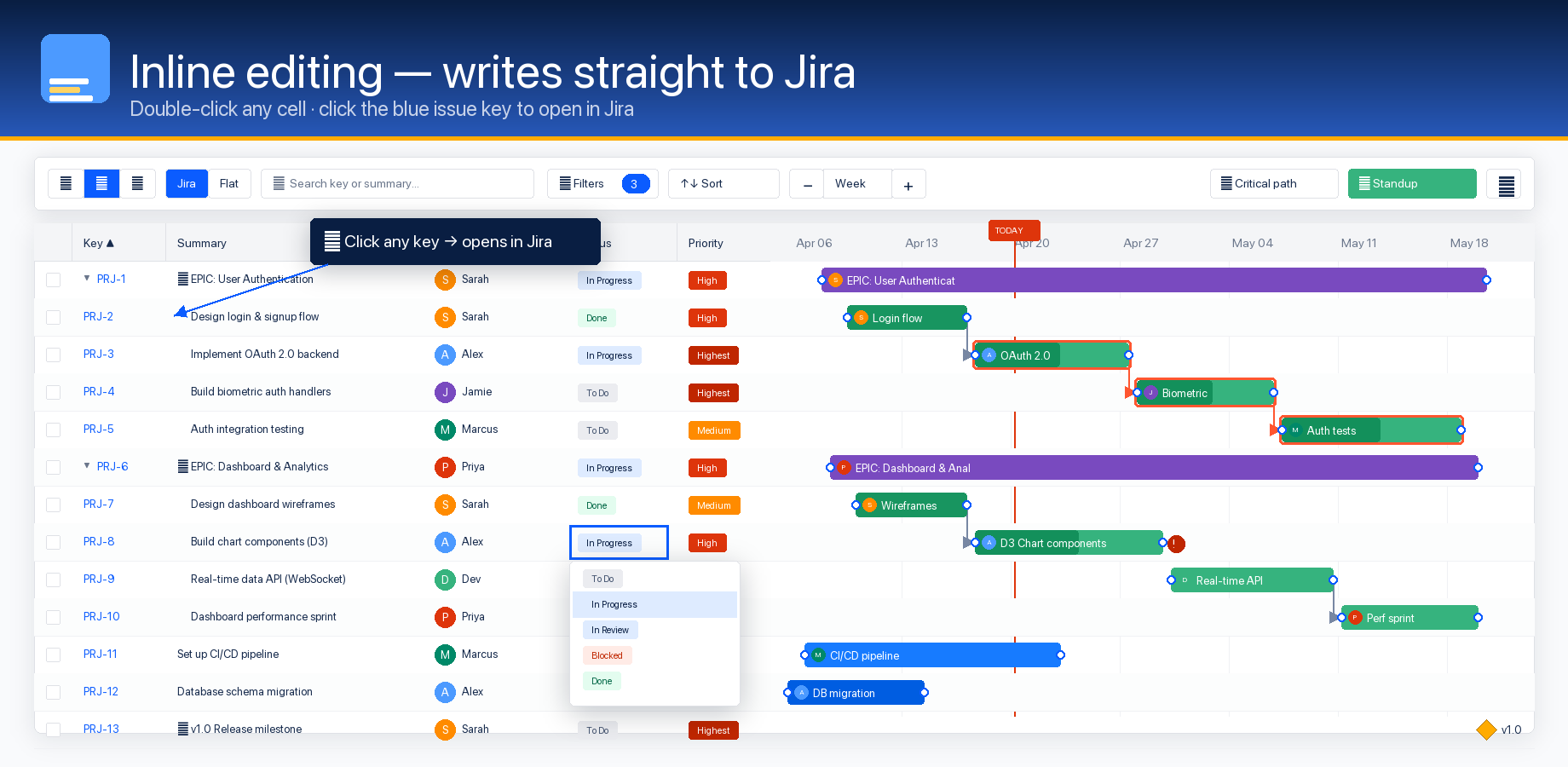Collapse the EPIC: Dashboard & Analytics group

85,466
